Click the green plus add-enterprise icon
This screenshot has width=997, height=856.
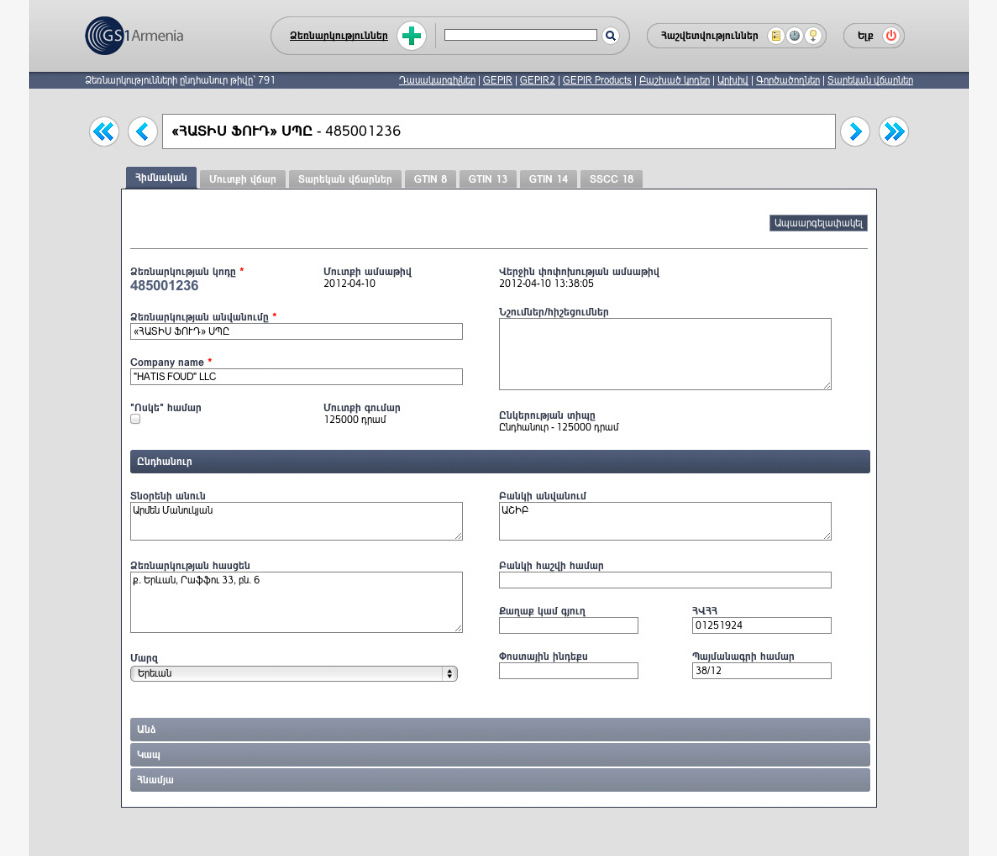point(411,36)
